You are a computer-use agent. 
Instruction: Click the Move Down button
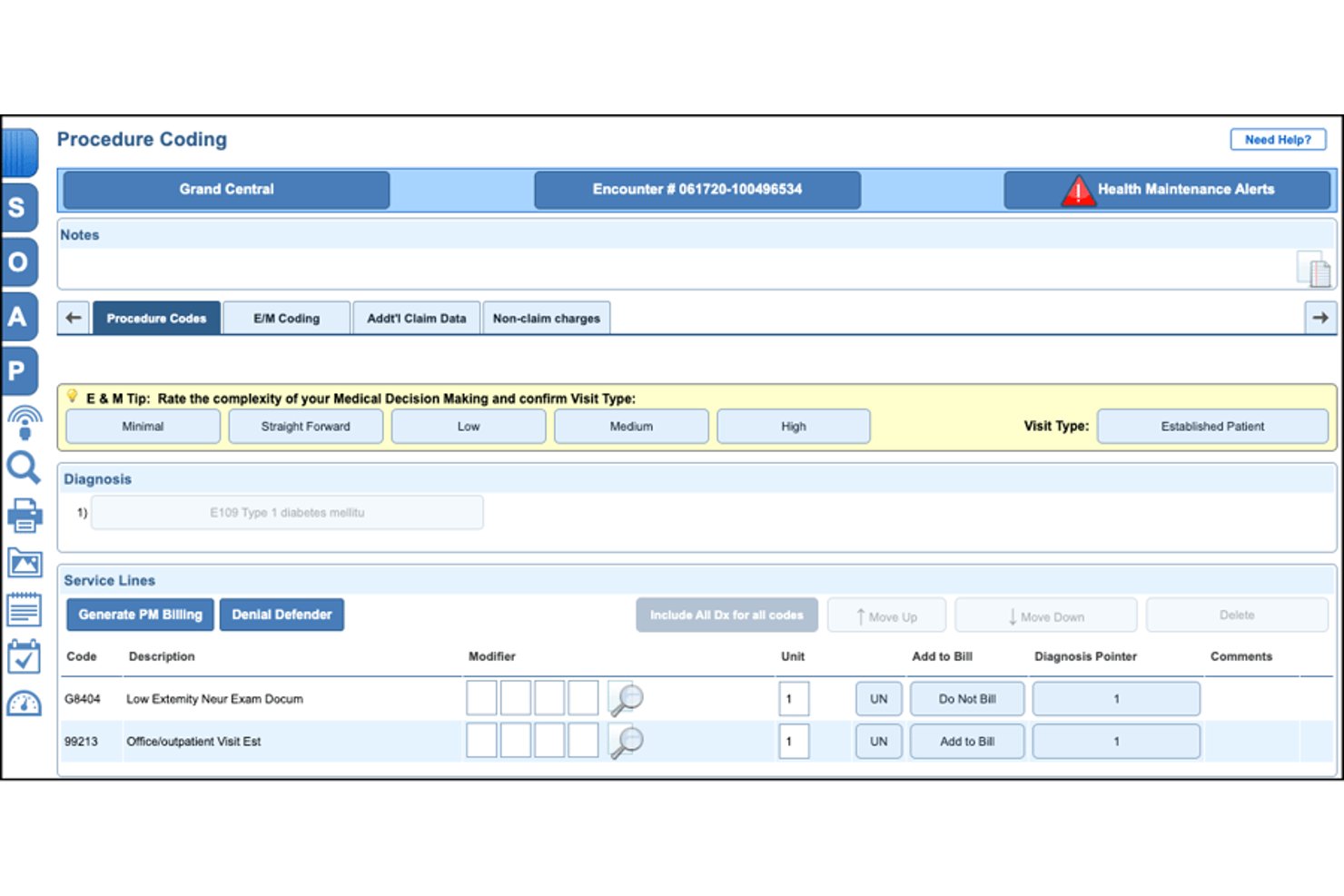click(x=1045, y=615)
